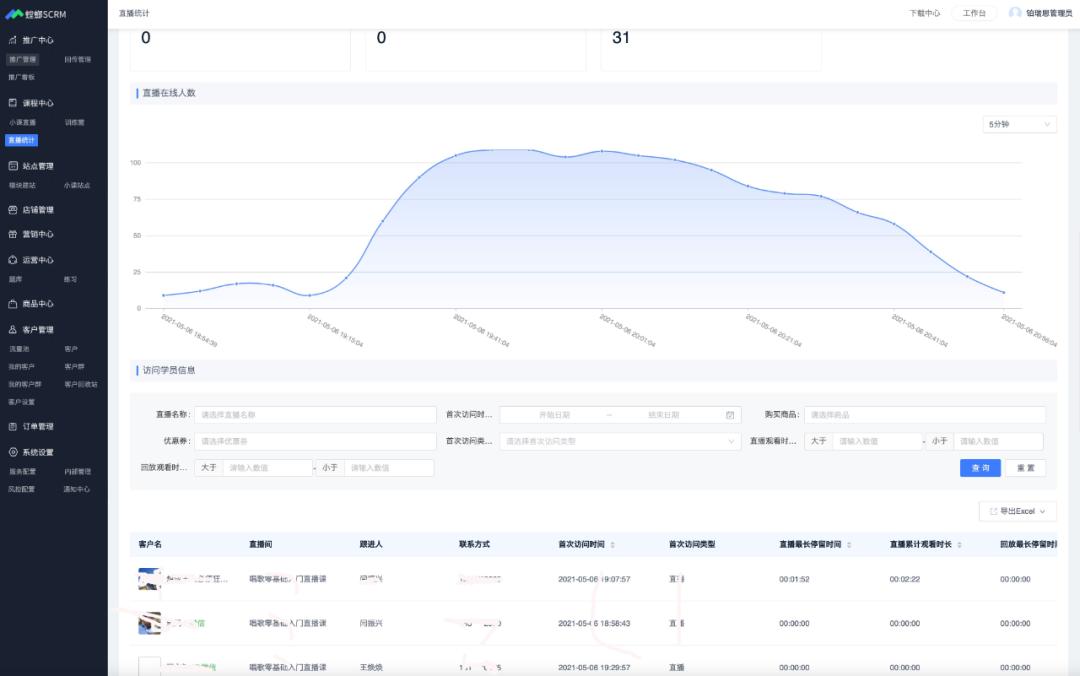Click the 优惠券 input field
The image size is (1080, 676).
pos(315,441)
